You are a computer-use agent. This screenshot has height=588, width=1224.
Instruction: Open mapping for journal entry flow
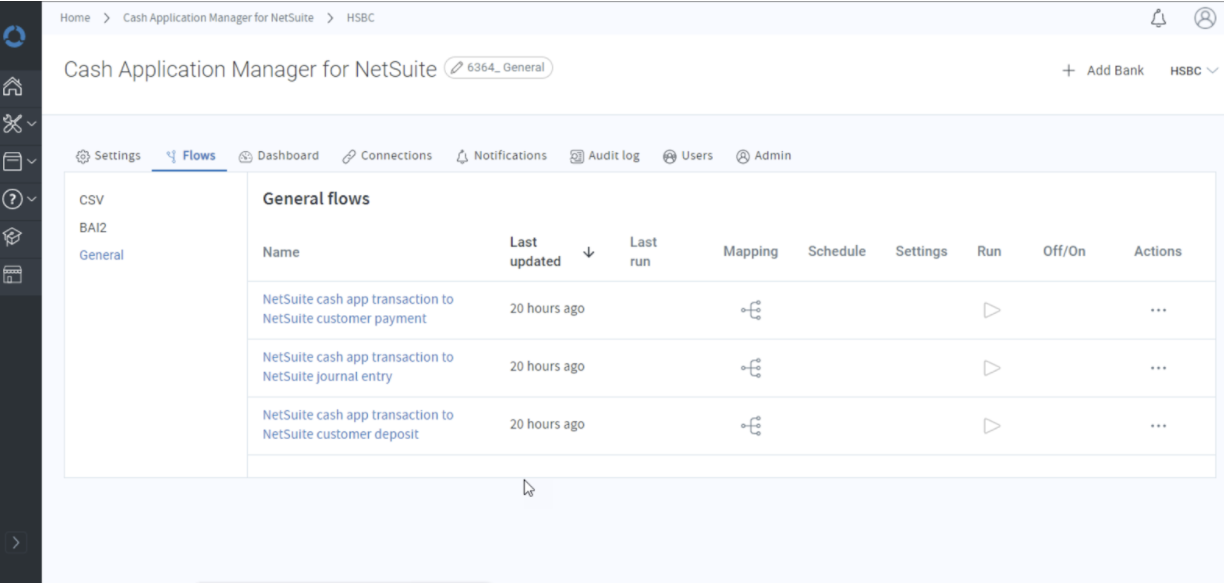pos(751,369)
